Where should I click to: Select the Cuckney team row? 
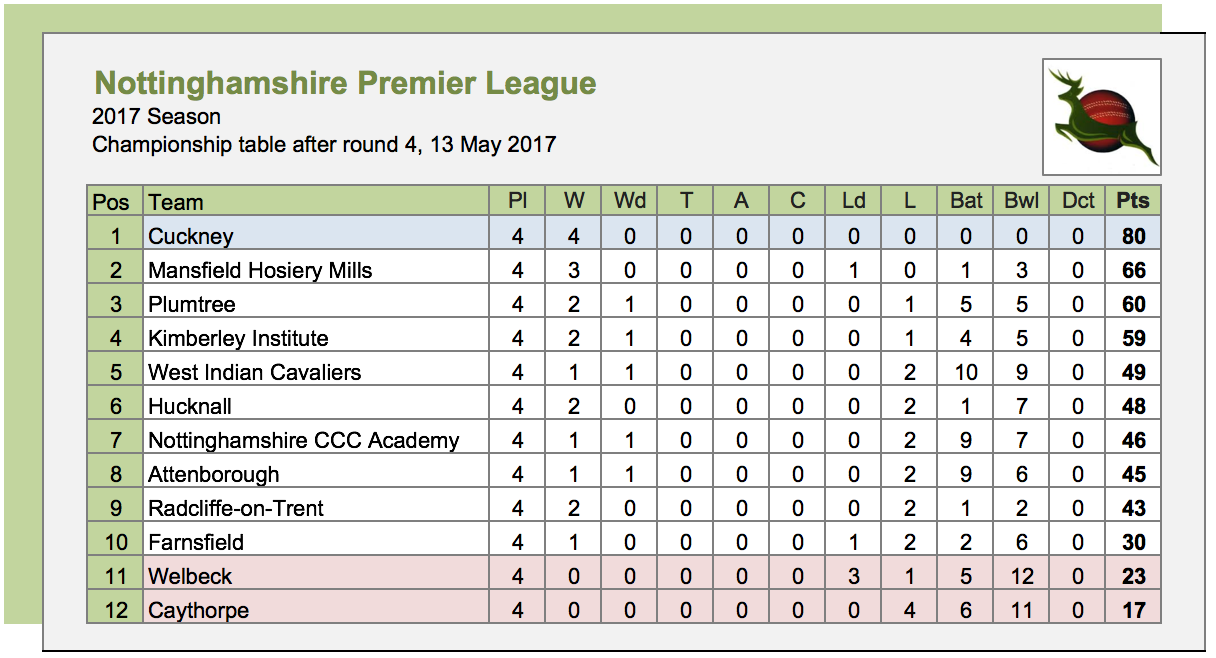(x=624, y=236)
